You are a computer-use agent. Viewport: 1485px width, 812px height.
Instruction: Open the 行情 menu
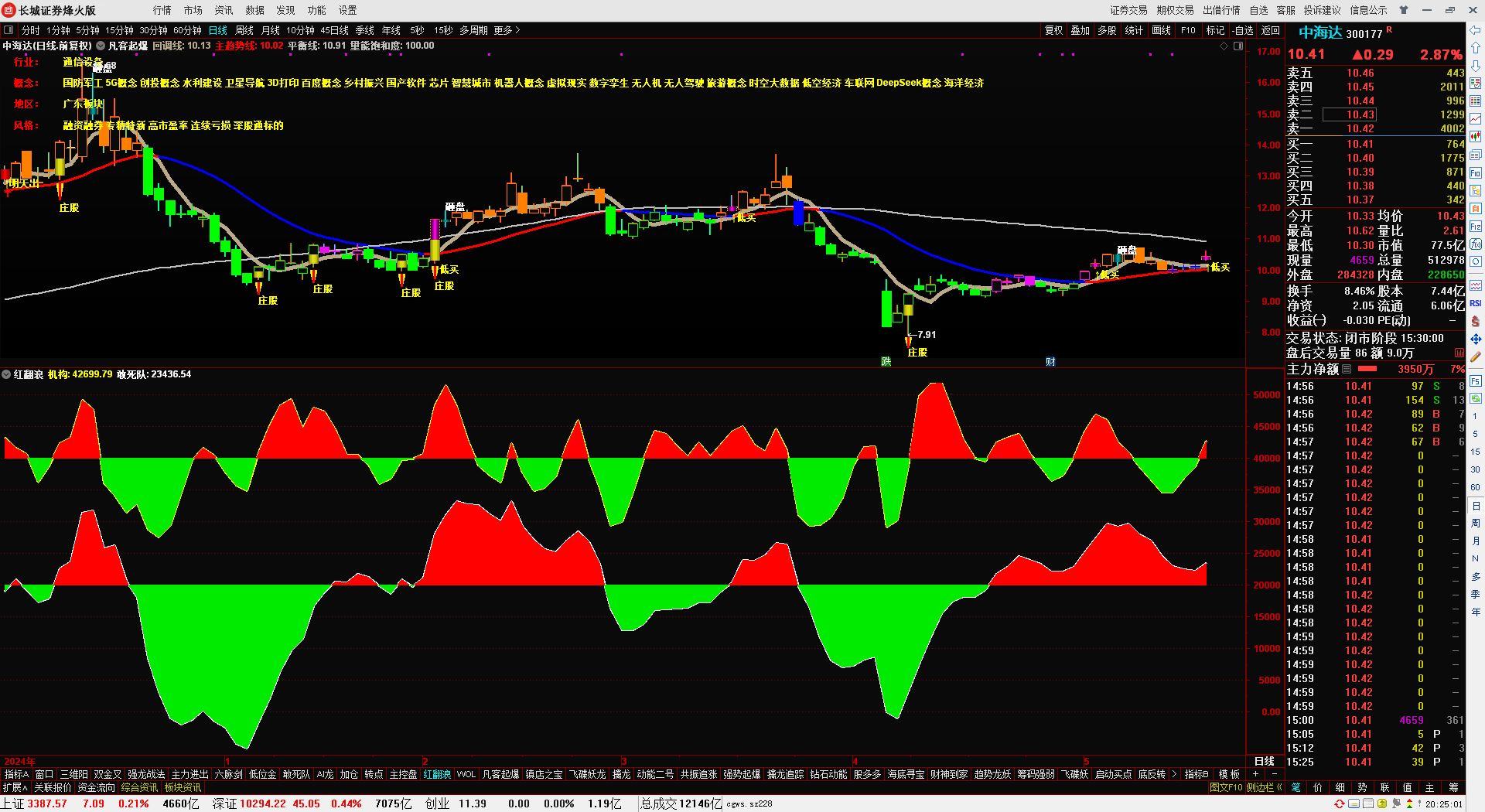click(162, 10)
